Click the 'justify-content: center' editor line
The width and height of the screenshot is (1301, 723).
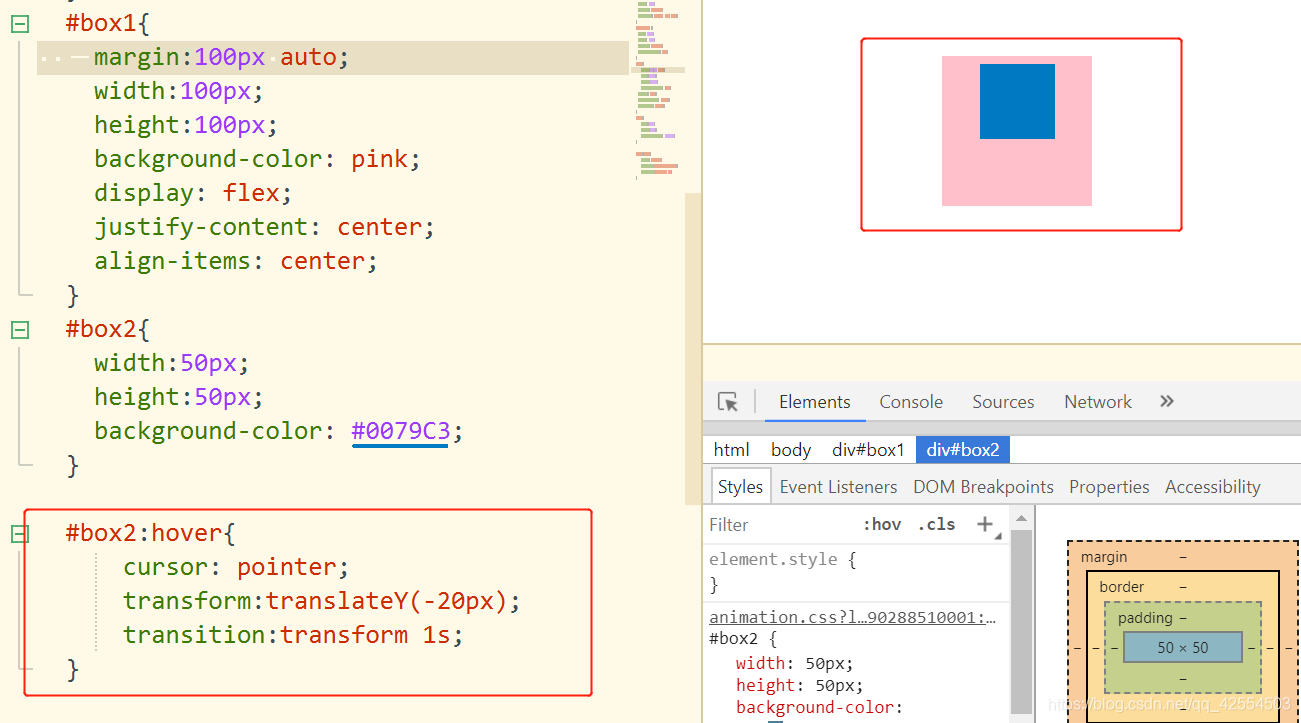click(265, 227)
